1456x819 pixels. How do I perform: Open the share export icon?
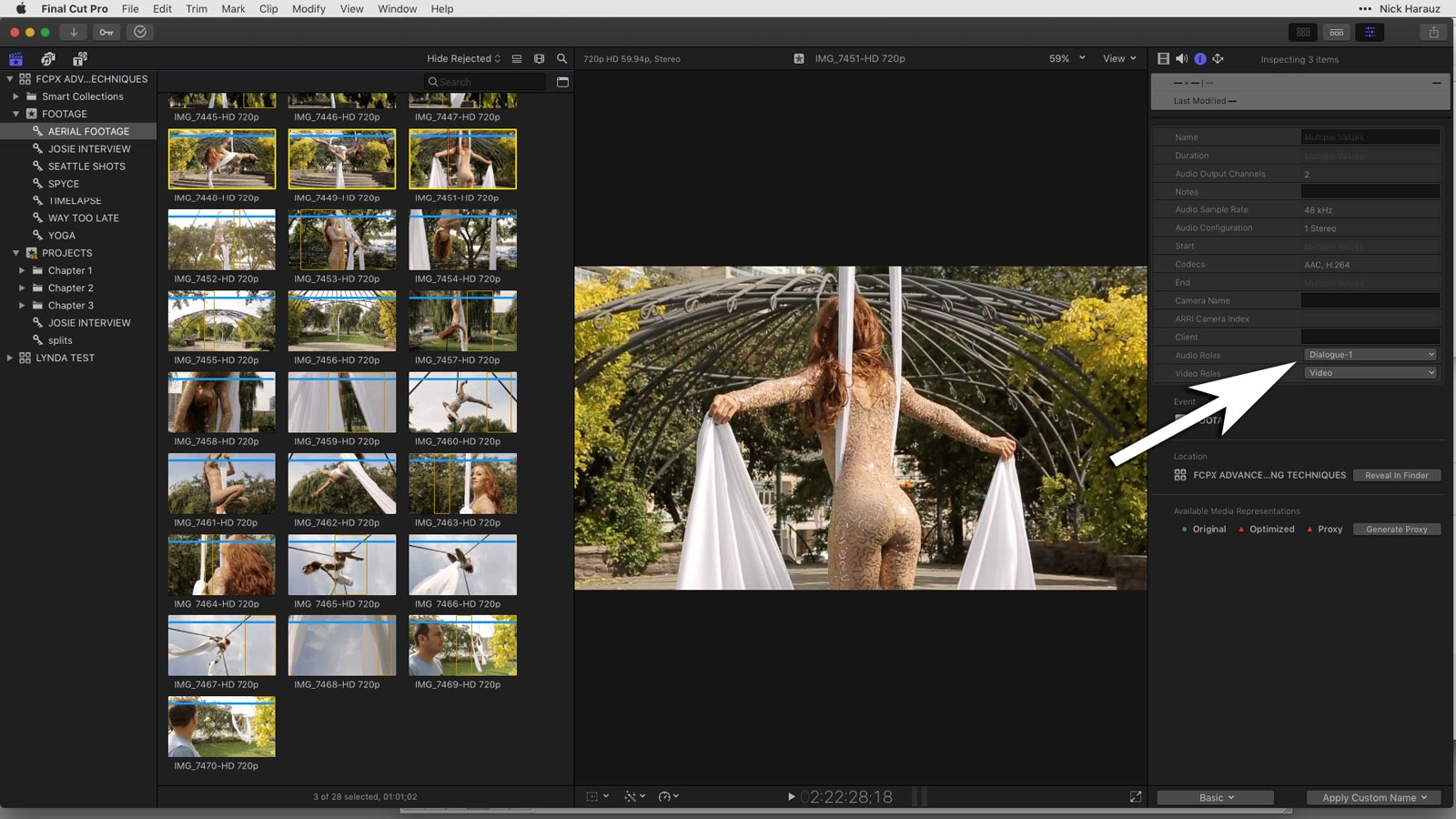[1433, 32]
